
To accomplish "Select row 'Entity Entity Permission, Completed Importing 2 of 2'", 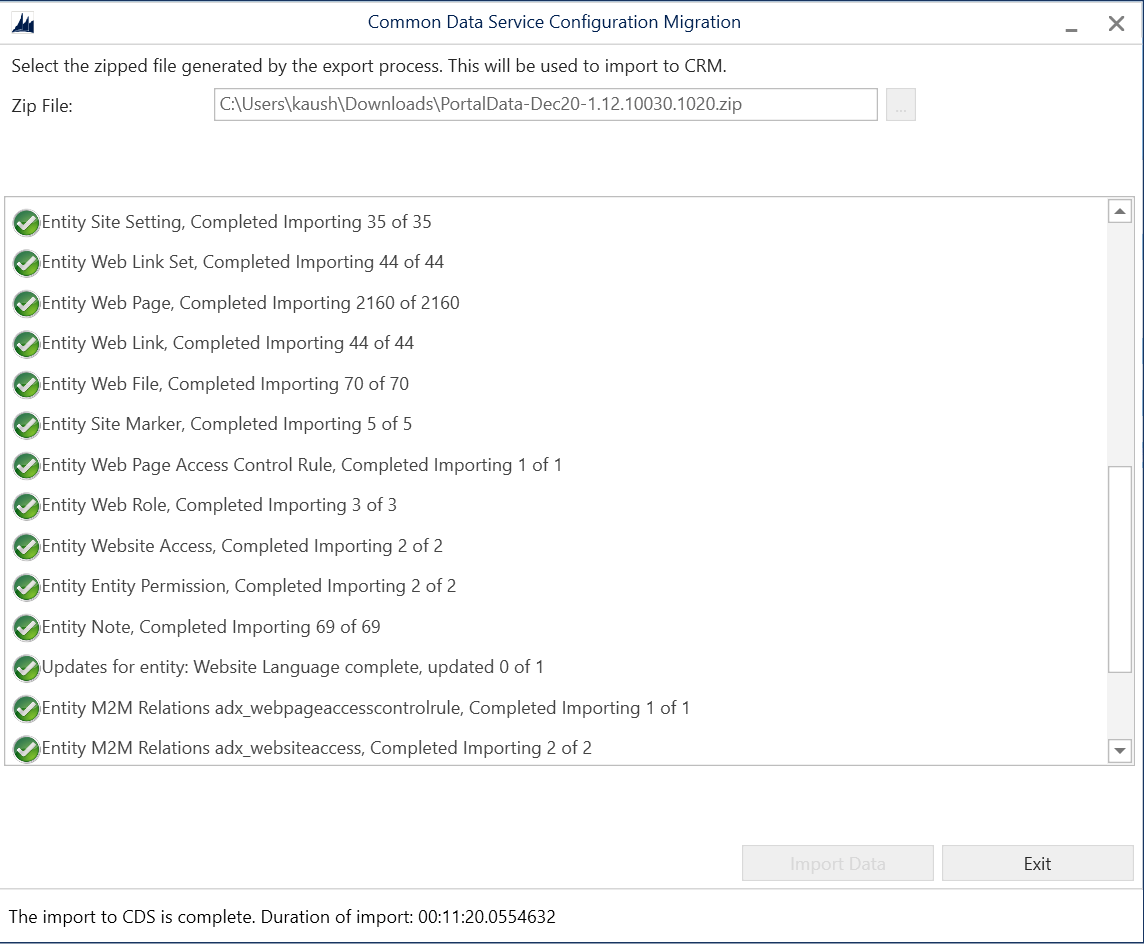I will (248, 586).
